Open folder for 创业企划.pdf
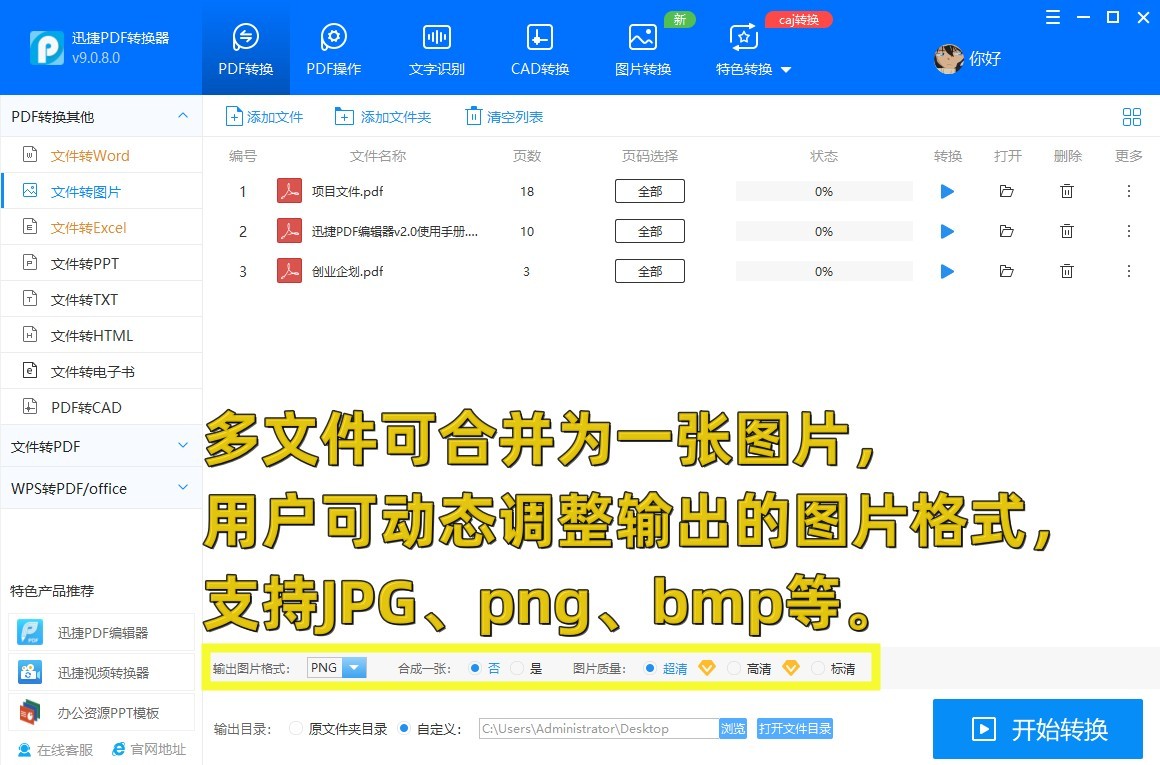The height and width of the screenshot is (765, 1160). coord(1006,272)
